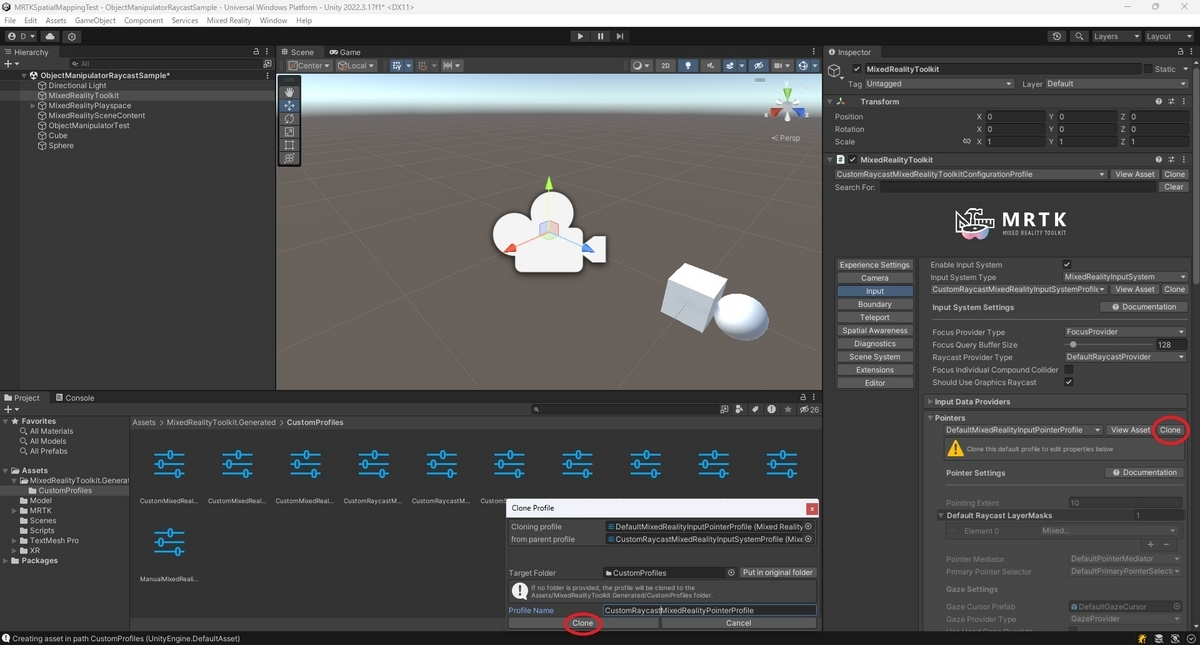
Task: Open Transform component more options menu
Action: tap(1183, 101)
